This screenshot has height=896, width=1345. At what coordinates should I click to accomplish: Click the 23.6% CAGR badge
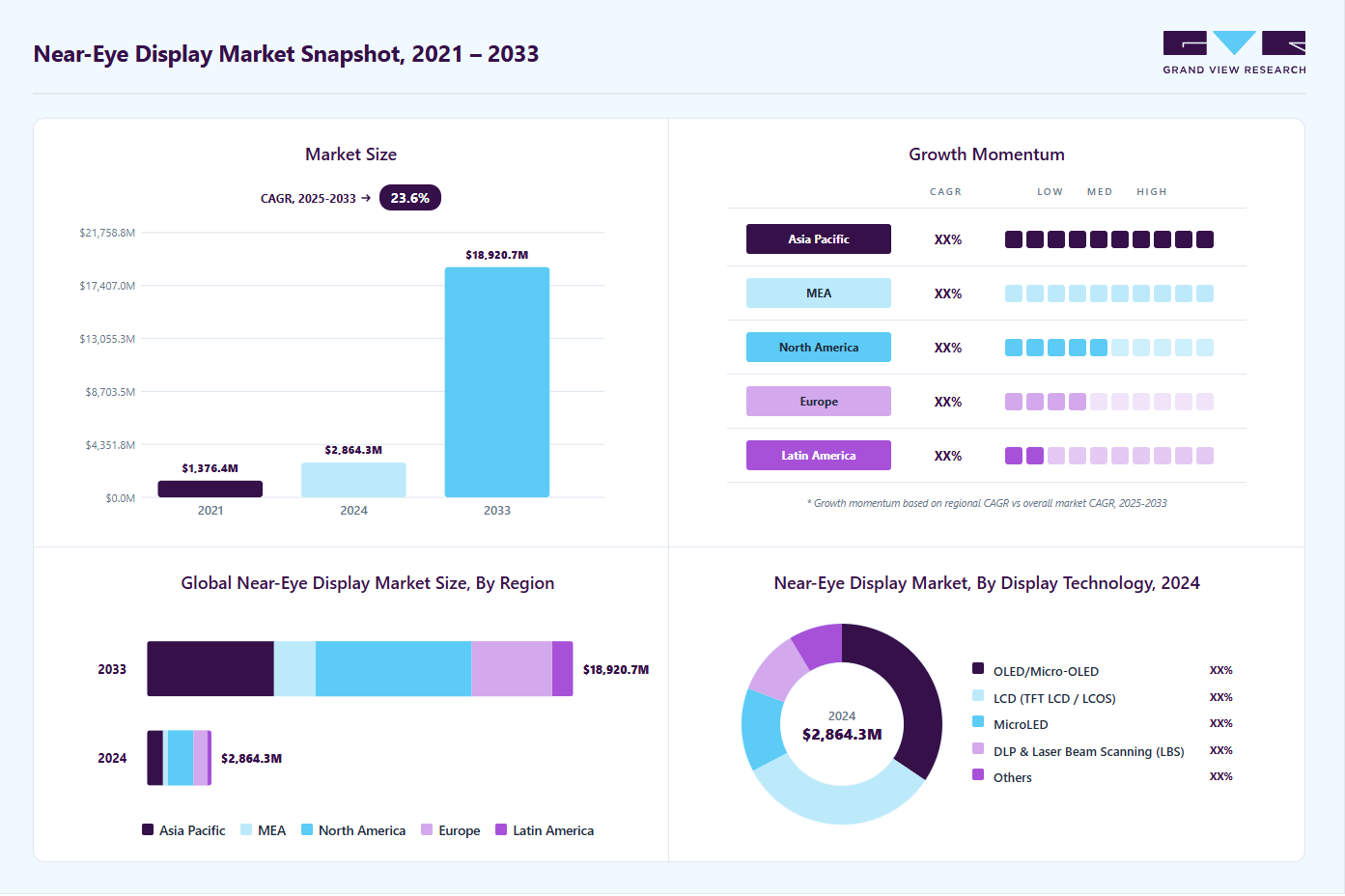coord(410,198)
